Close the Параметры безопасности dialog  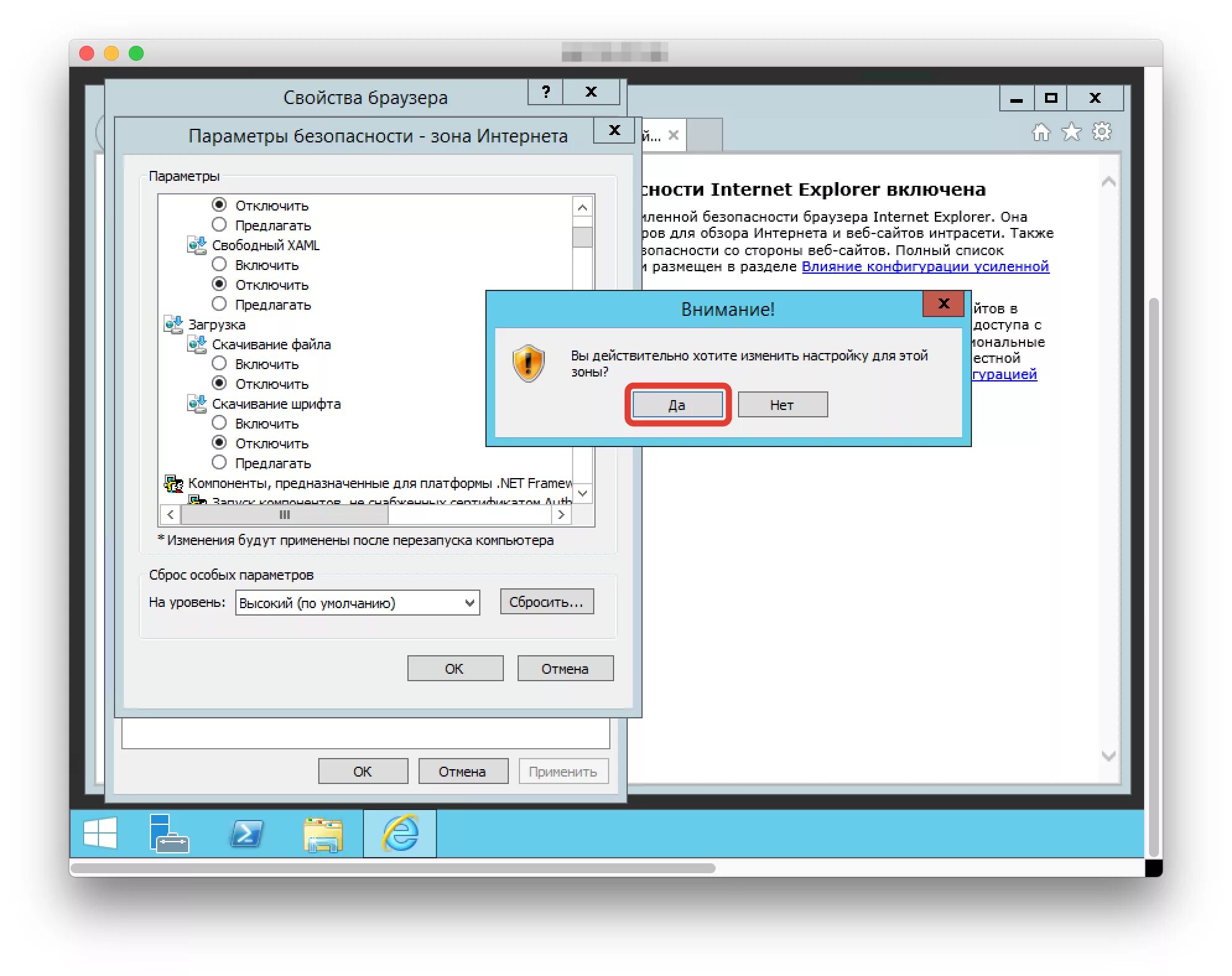614,131
